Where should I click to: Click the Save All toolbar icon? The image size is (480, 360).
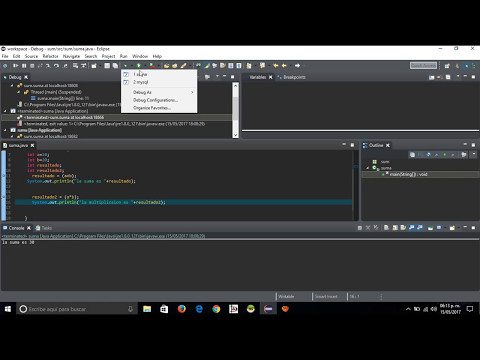pyautogui.click(x=115, y=66)
